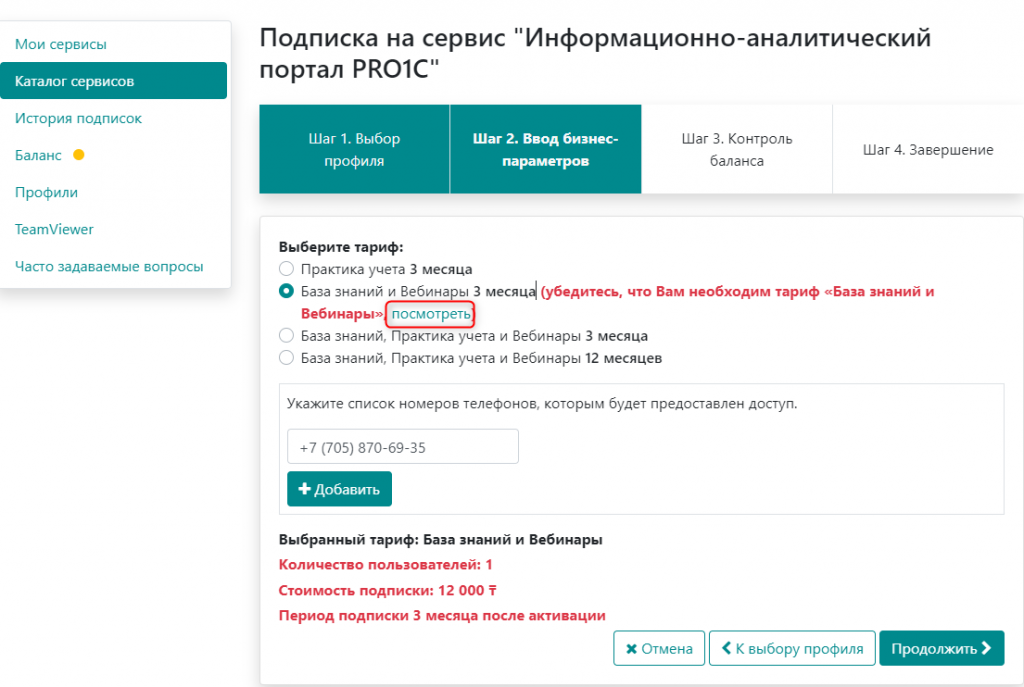Open Часто задаваемые вопросы
This screenshot has width=1024, height=687.
tap(109, 266)
